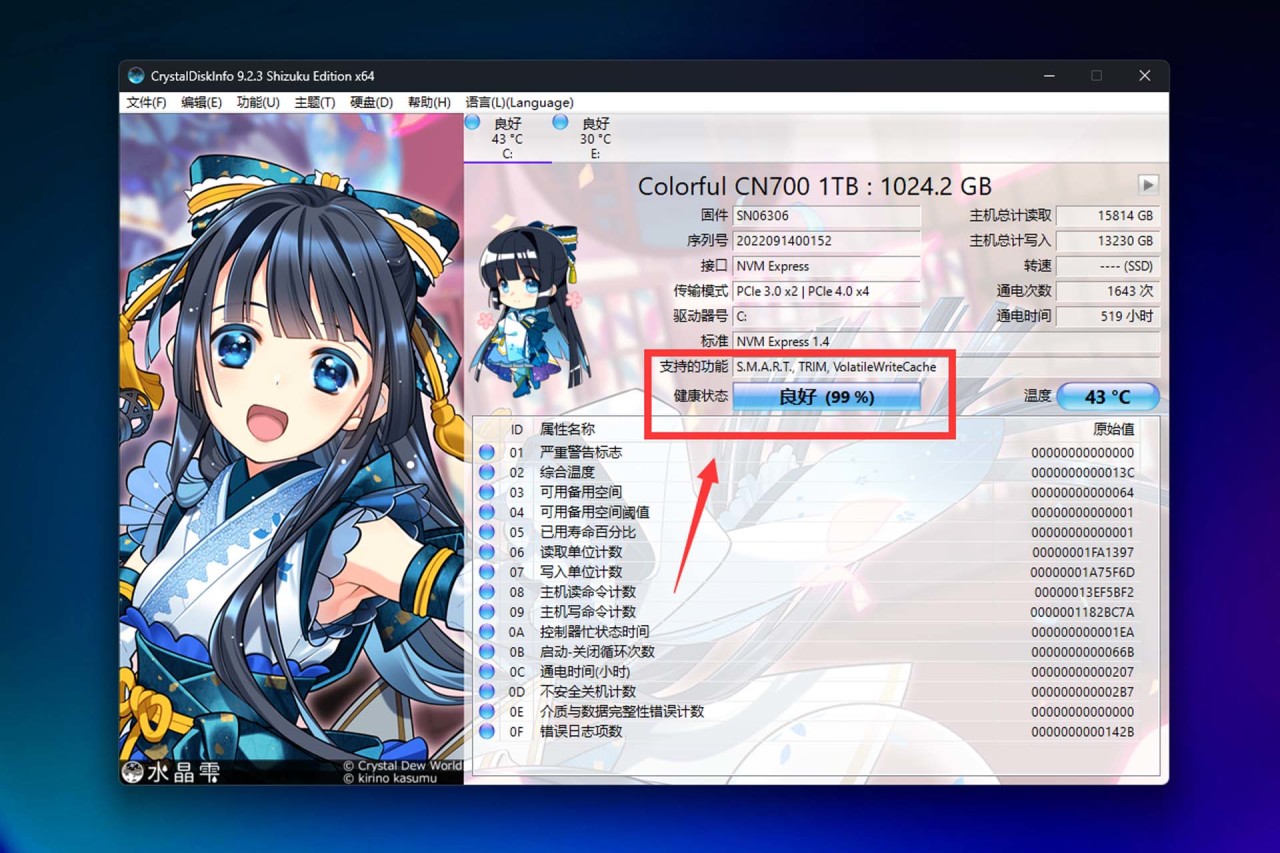Click the 通电时间 value 519 小时
Image resolution: width=1280 pixels, height=853 pixels.
click(1108, 316)
